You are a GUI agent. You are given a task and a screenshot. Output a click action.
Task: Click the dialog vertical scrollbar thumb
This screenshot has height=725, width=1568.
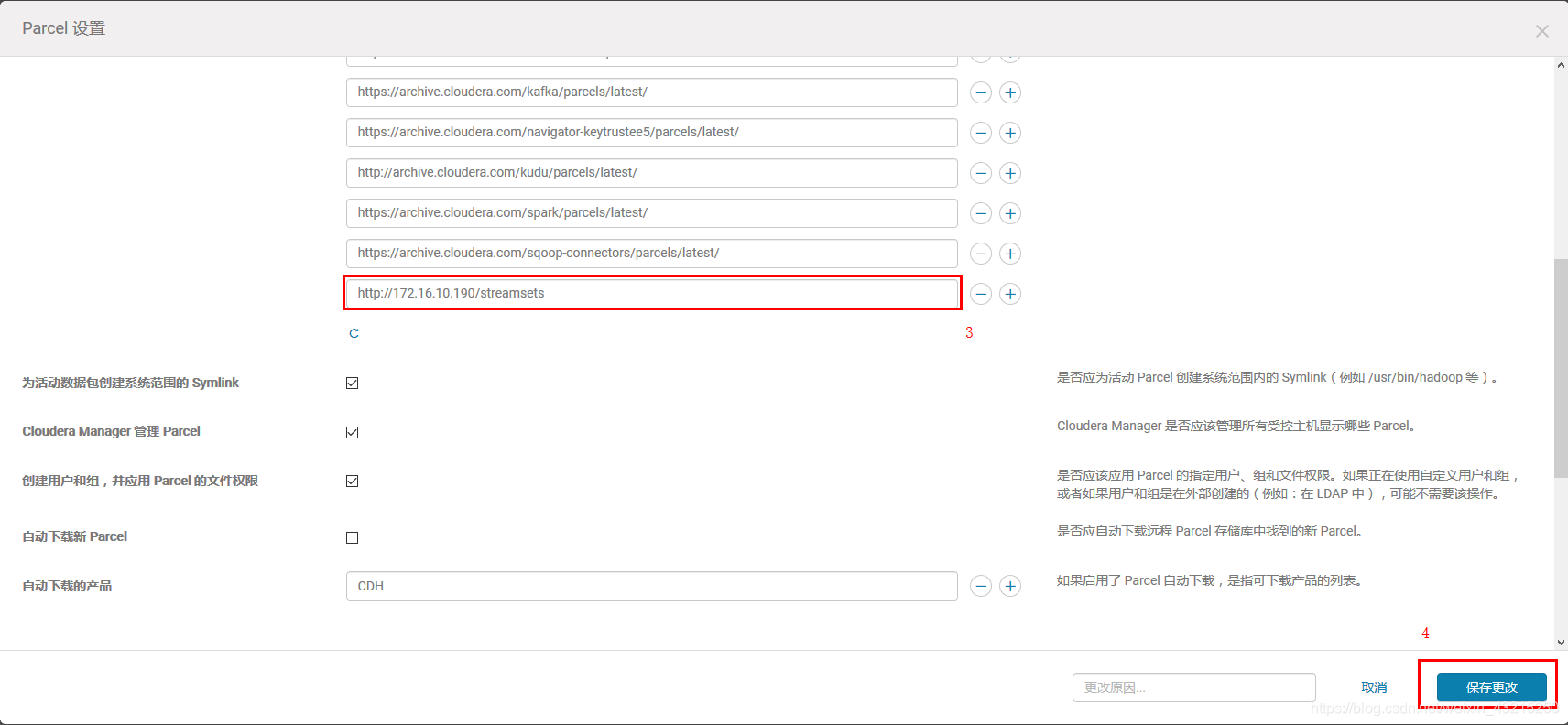[x=1561, y=368]
